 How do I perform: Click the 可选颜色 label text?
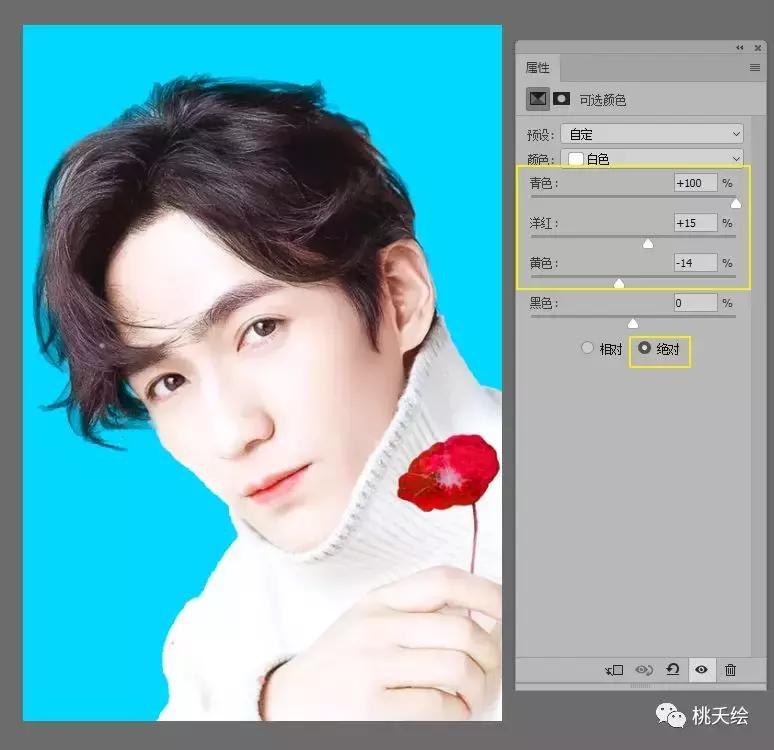(603, 100)
